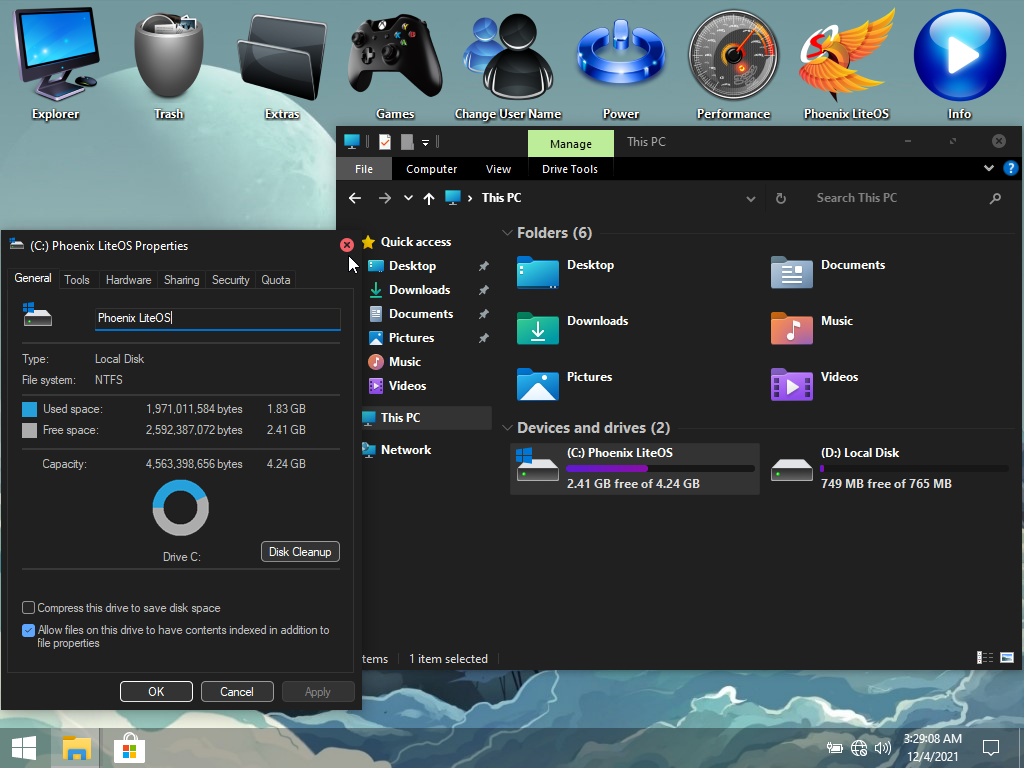Open the Change User Name desktop icon

[x=508, y=62]
